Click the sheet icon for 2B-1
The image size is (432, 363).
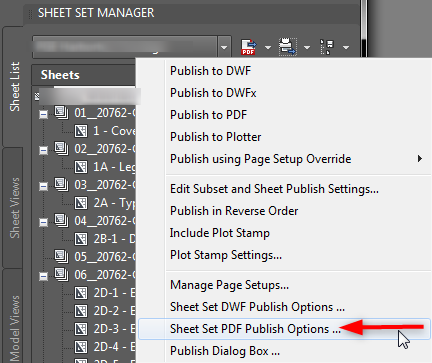[81, 239]
